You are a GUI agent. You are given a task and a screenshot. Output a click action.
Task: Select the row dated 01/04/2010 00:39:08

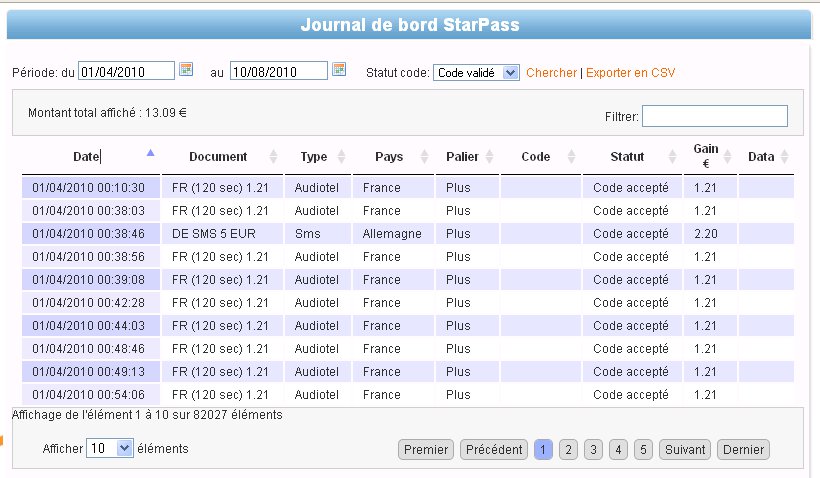(x=408, y=279)
